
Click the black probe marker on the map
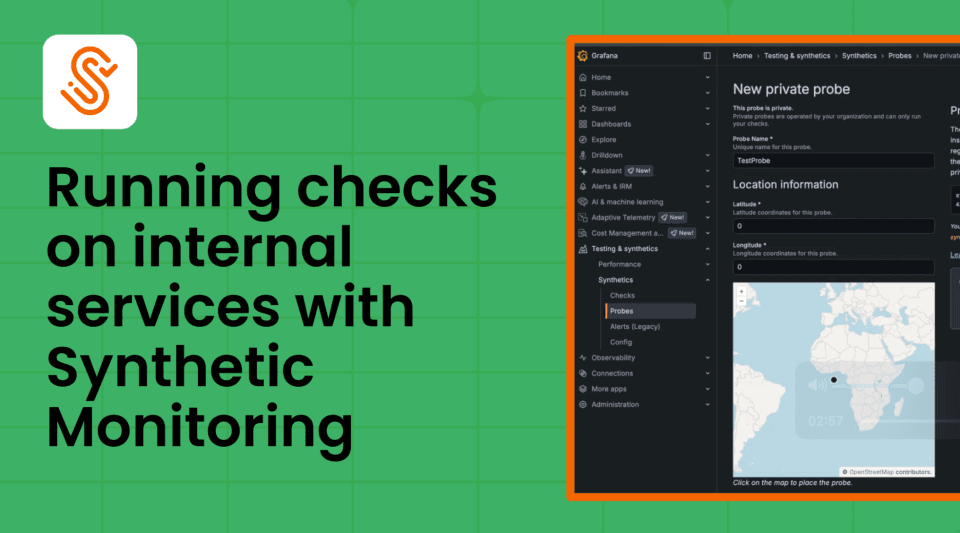(x=833, y=380)
